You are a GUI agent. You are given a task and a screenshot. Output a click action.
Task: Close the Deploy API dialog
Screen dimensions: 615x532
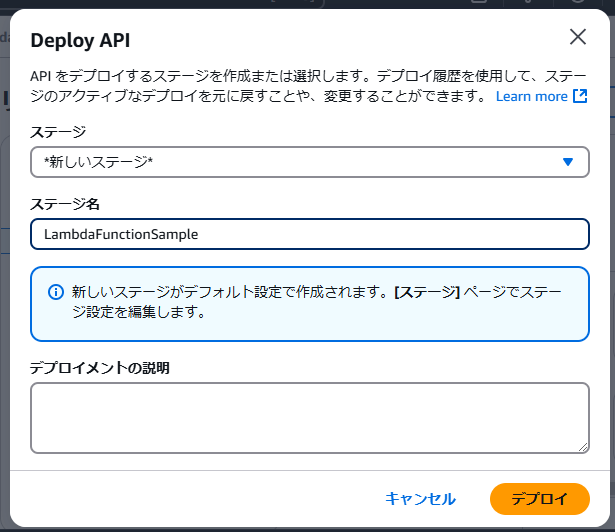click(578, 37)
